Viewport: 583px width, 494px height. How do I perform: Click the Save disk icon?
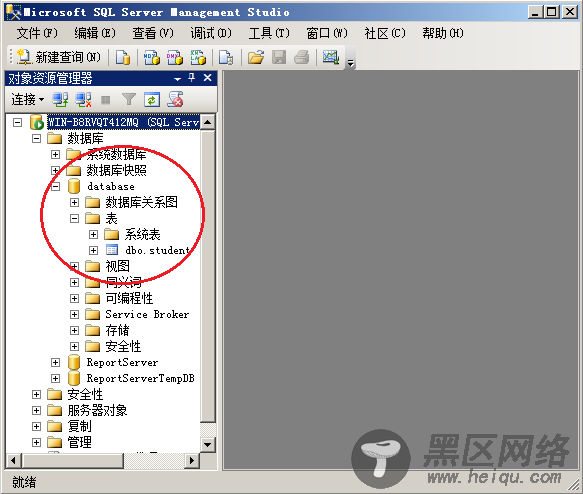coord(279,57)
